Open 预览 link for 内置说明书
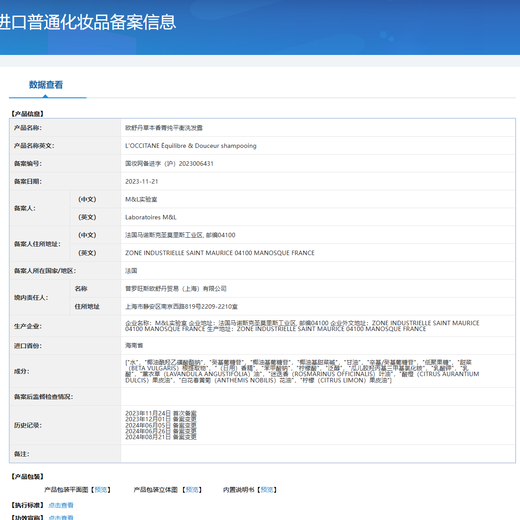 [267, 490]
